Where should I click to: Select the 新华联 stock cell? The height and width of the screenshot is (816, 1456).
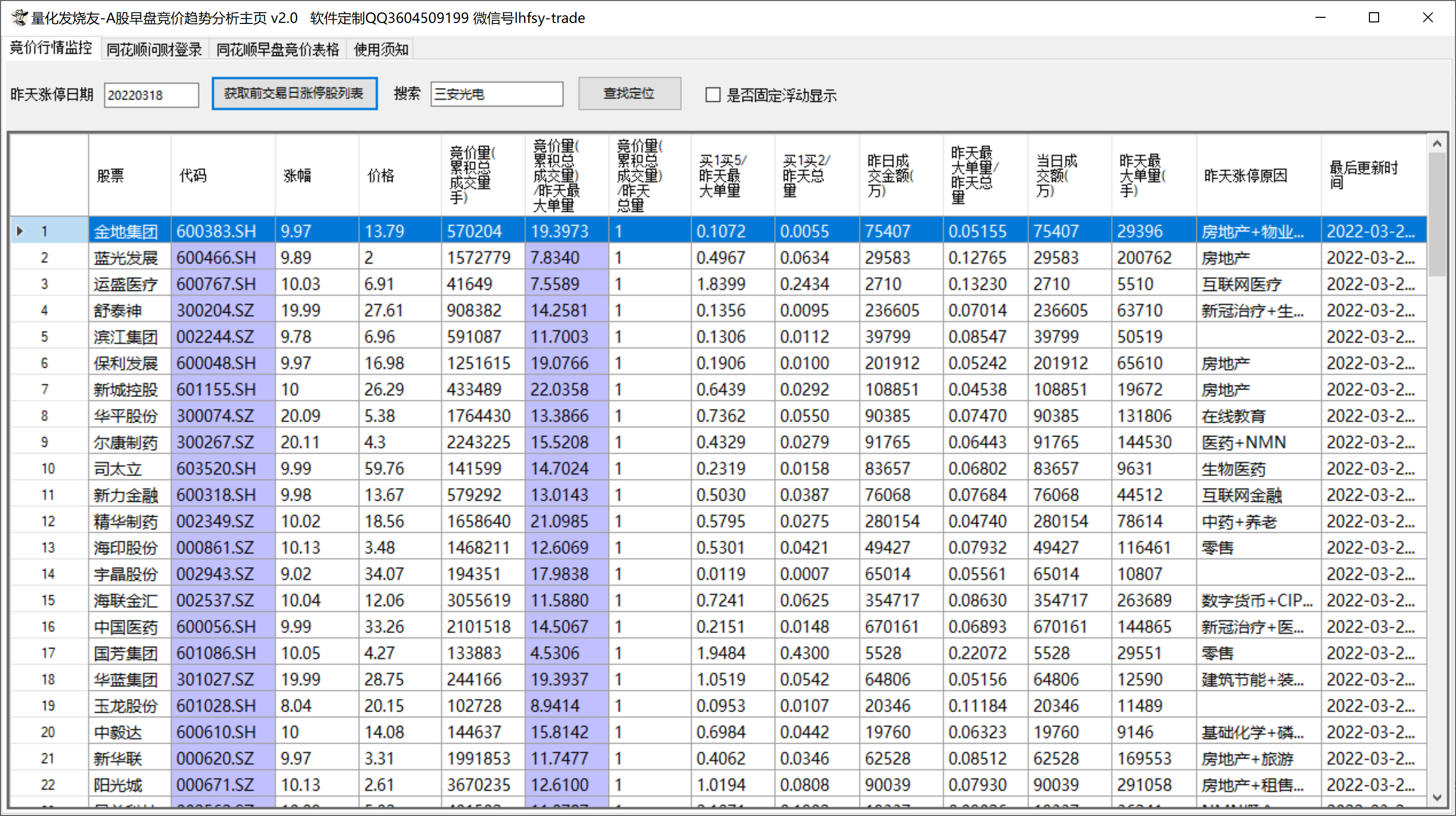coord(129,758)
